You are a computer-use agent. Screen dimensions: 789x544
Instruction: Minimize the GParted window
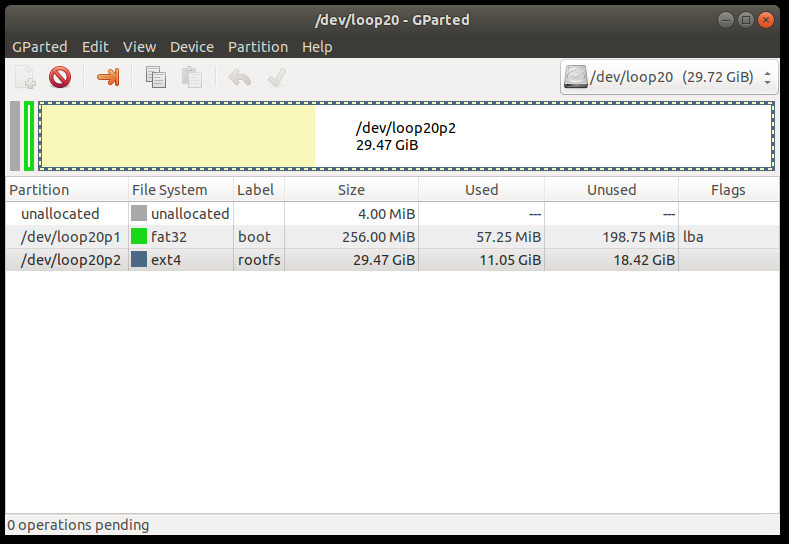726,20
